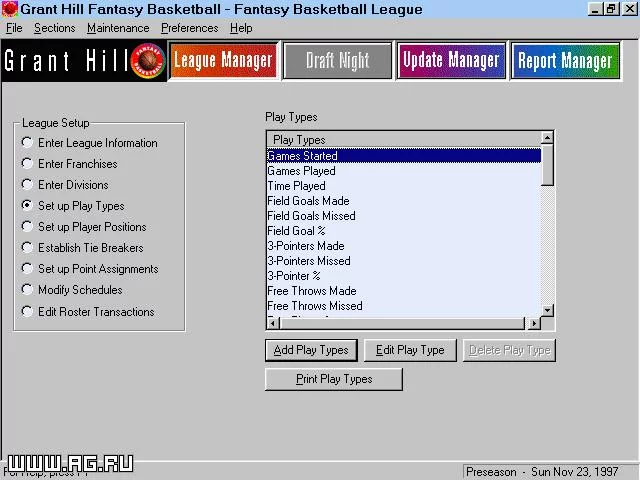640x480 pixels.
Task: Select Enter Franchises radio option
Action: pos(69,164)
